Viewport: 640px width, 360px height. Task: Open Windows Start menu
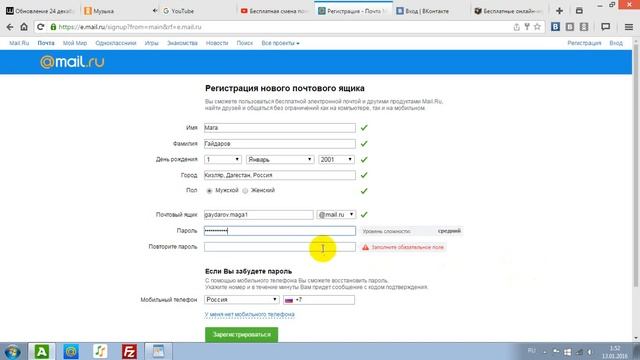tap(12, 351)
